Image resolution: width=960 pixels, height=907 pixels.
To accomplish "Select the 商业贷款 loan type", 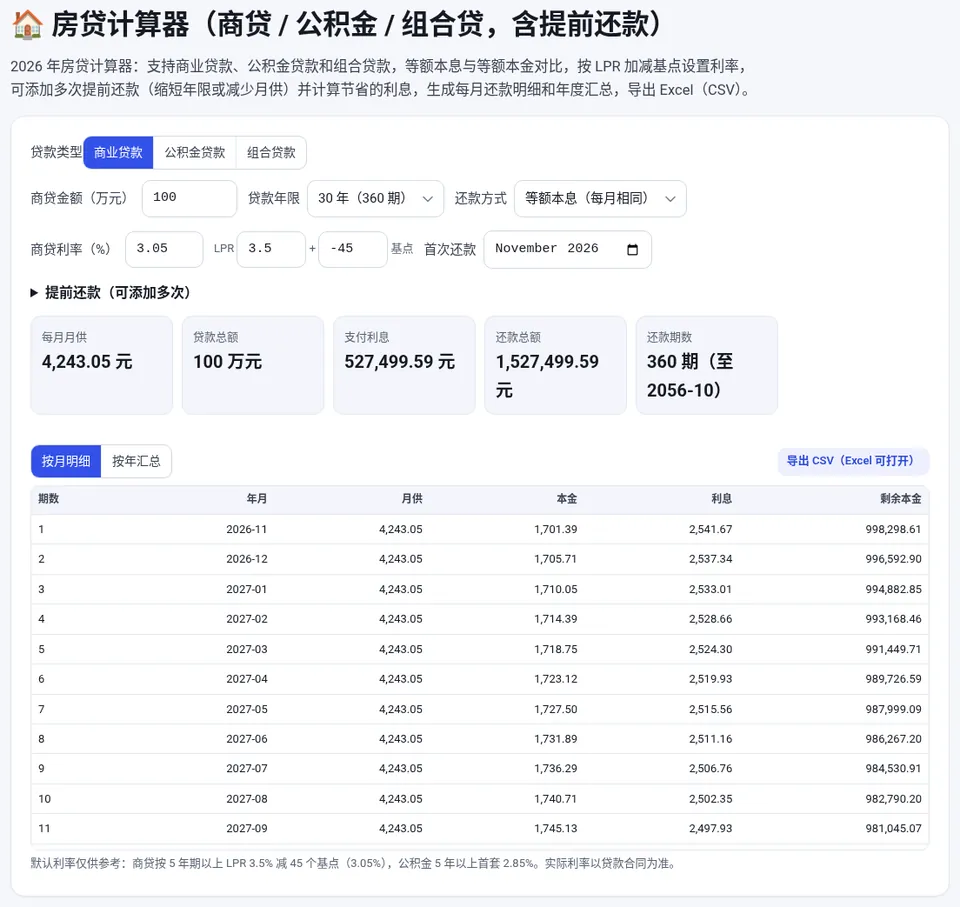I will [118, 152].
